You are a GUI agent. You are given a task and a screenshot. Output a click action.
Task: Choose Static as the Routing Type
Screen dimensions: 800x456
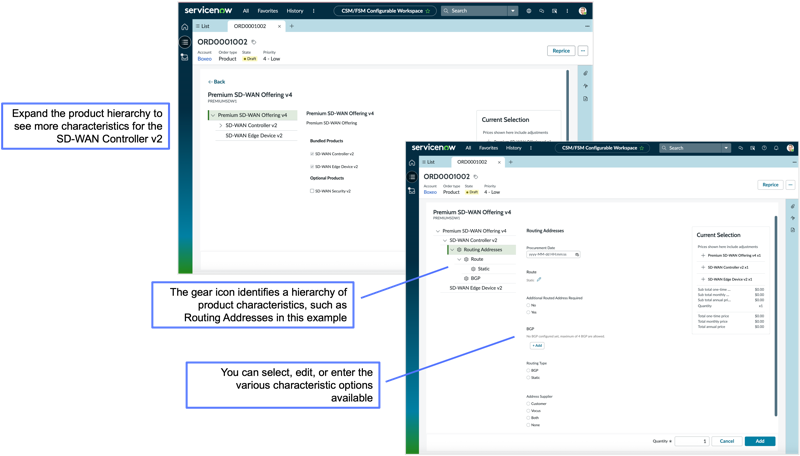528,377
